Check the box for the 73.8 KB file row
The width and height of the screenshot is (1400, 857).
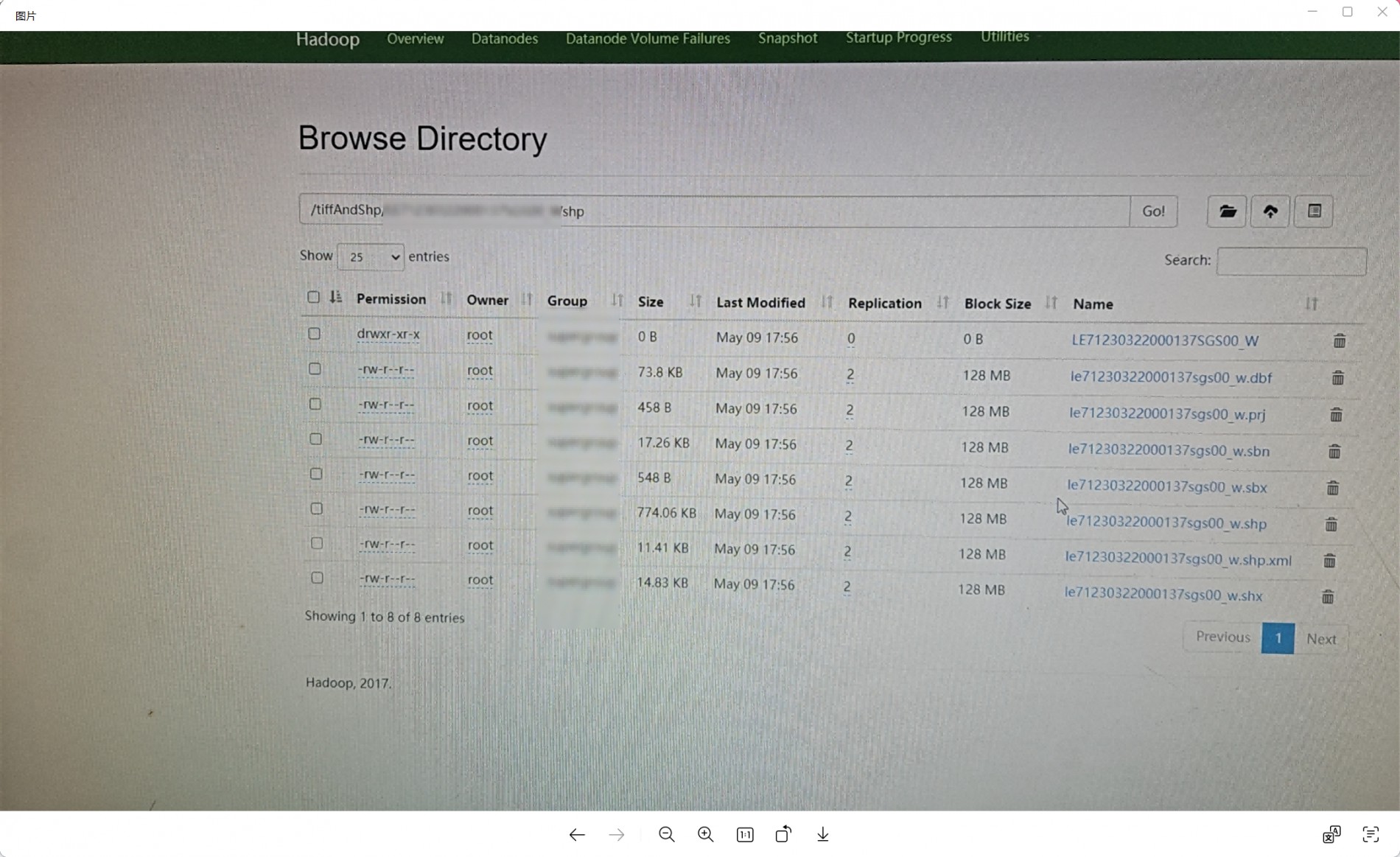tap(315, 368)
